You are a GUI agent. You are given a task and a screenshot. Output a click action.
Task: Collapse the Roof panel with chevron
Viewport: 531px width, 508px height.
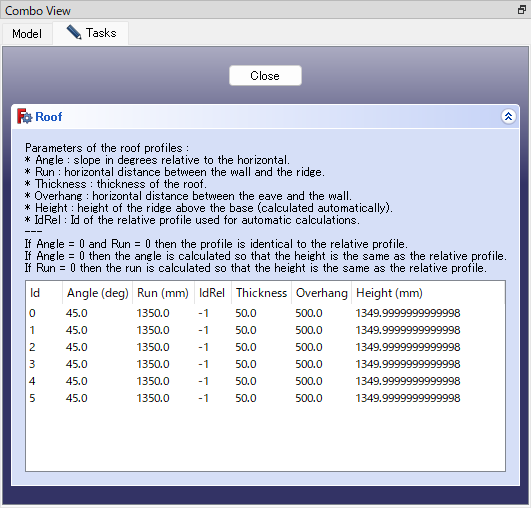[x=508, y=117]
